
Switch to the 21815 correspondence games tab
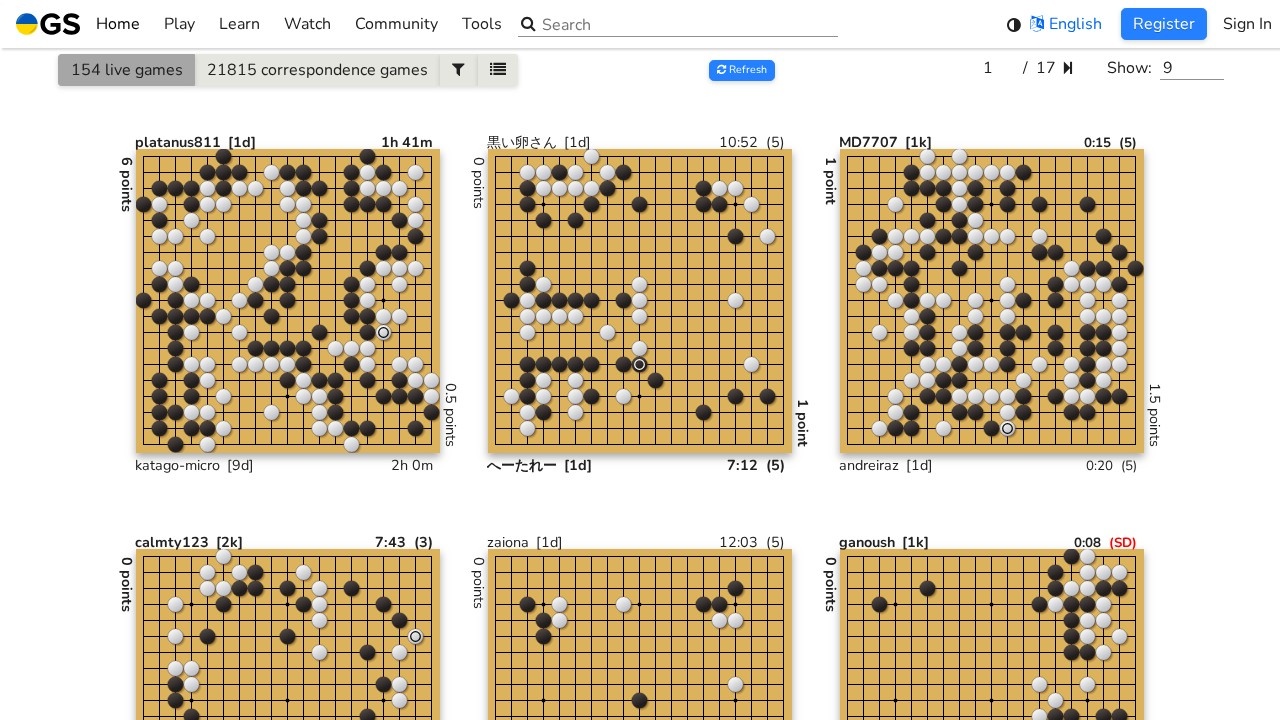click(x=317, y=70)
